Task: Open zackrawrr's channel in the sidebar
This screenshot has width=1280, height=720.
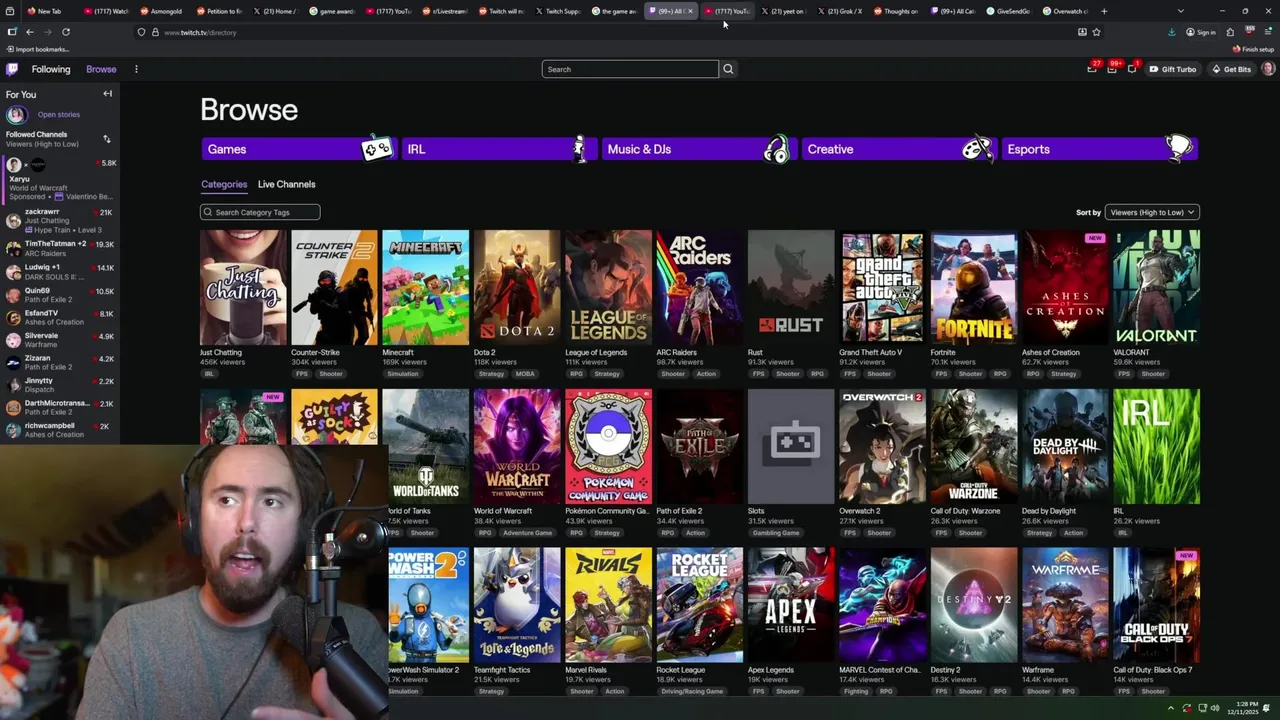Action: (x=60, y=219)
